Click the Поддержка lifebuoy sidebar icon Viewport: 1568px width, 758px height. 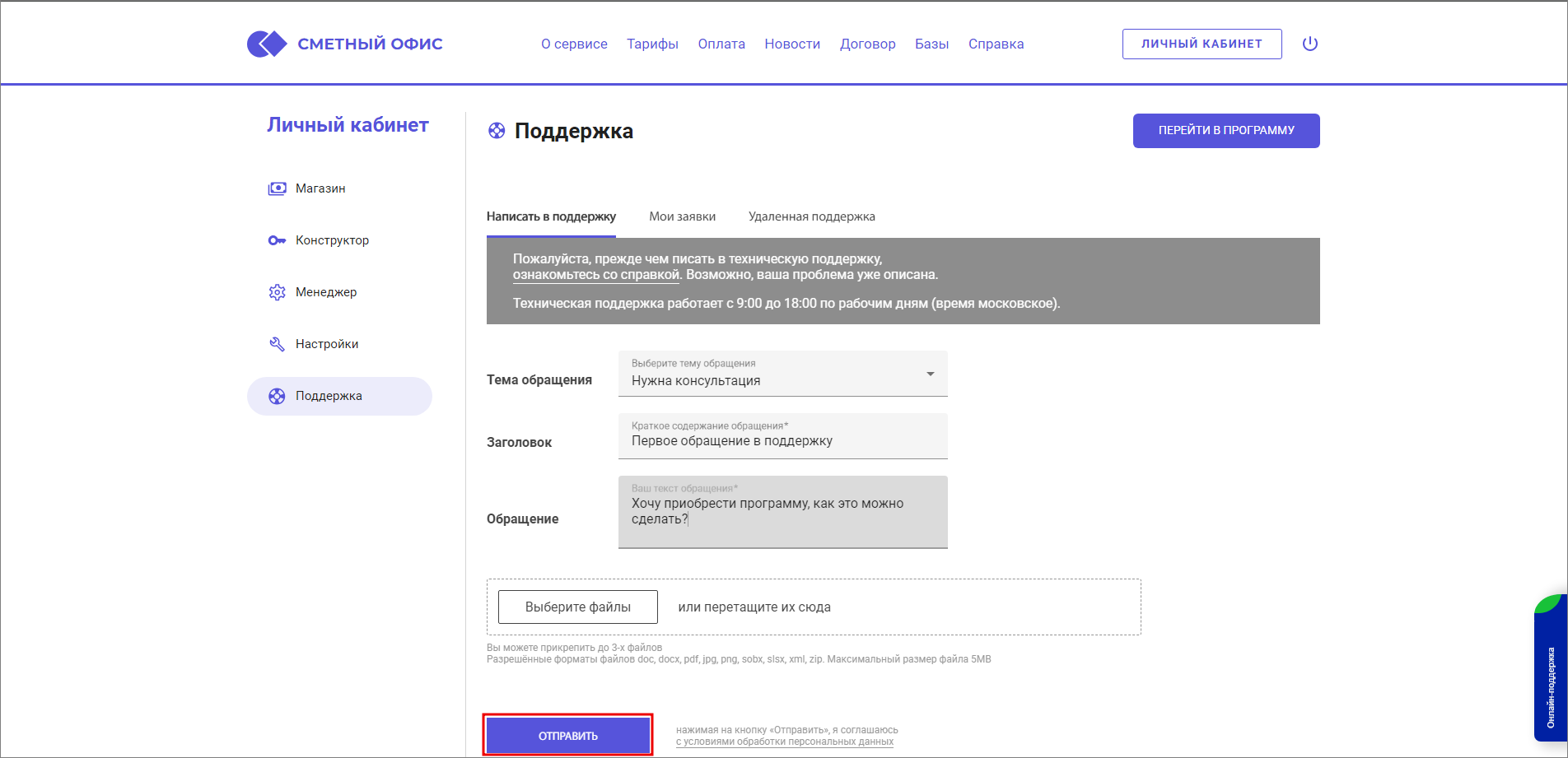point(277,396)
